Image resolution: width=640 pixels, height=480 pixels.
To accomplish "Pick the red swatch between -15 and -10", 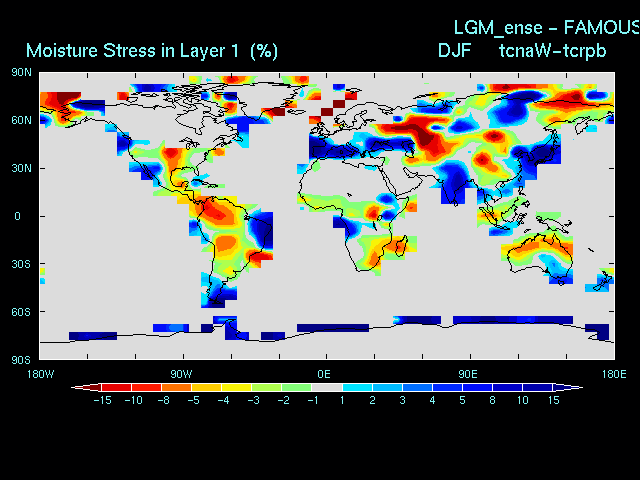I will click(116, 386).
